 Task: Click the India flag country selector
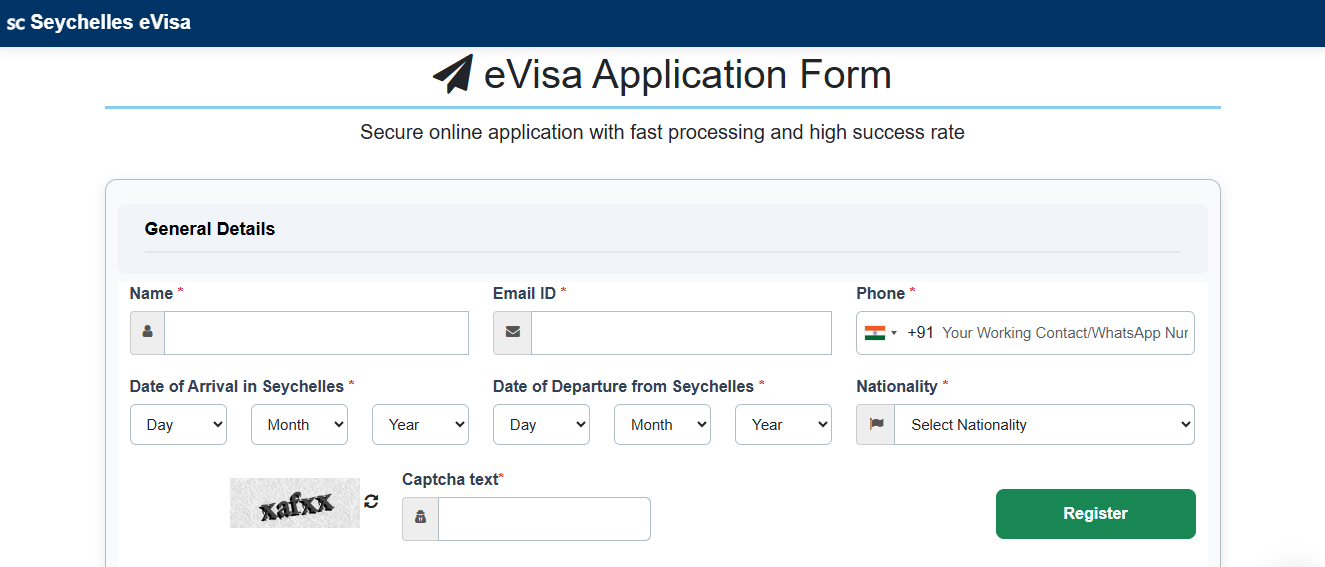pos(880,333)
